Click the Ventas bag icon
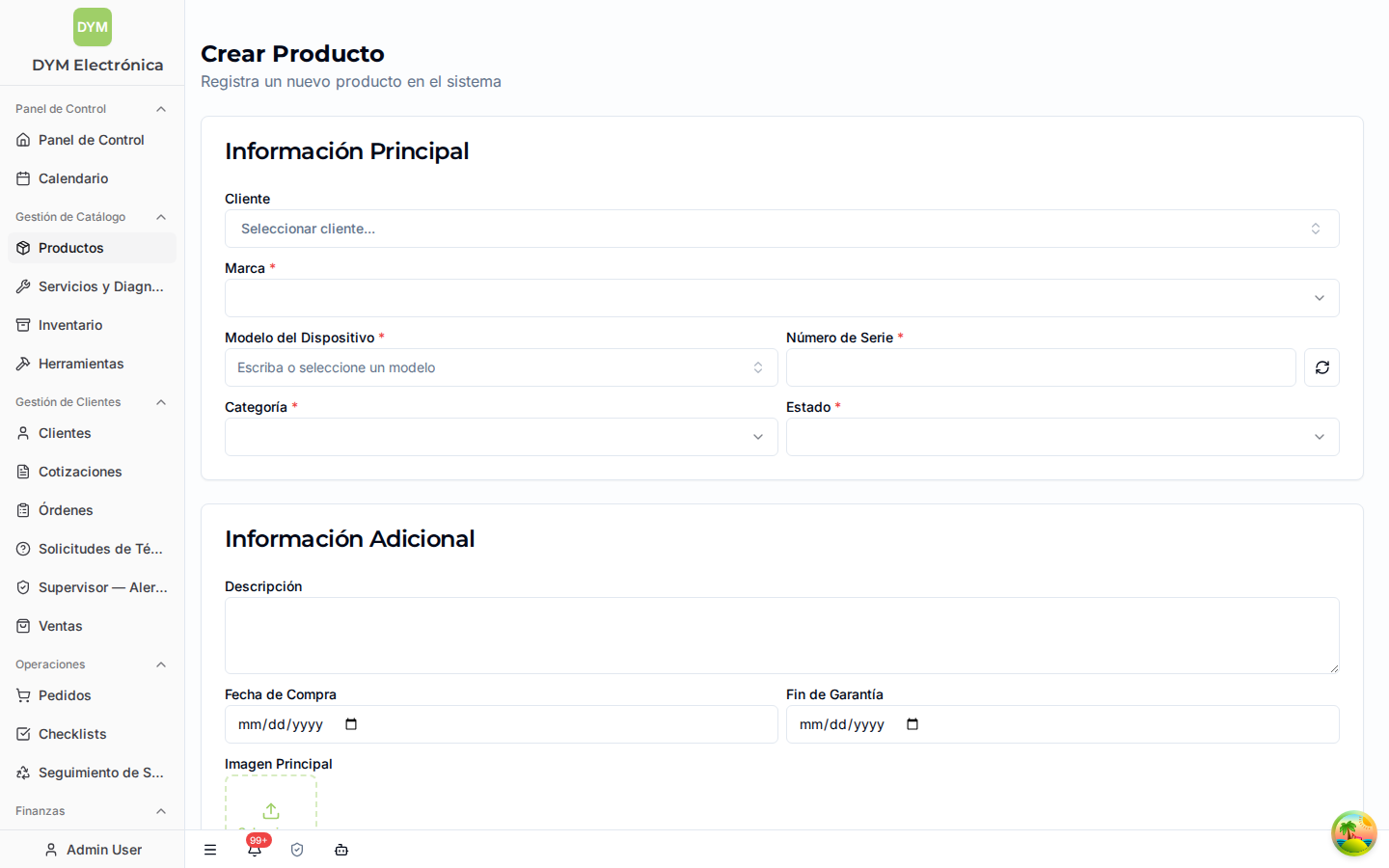The height and width of the screenshot is (868, 1389). pos(23,626)
